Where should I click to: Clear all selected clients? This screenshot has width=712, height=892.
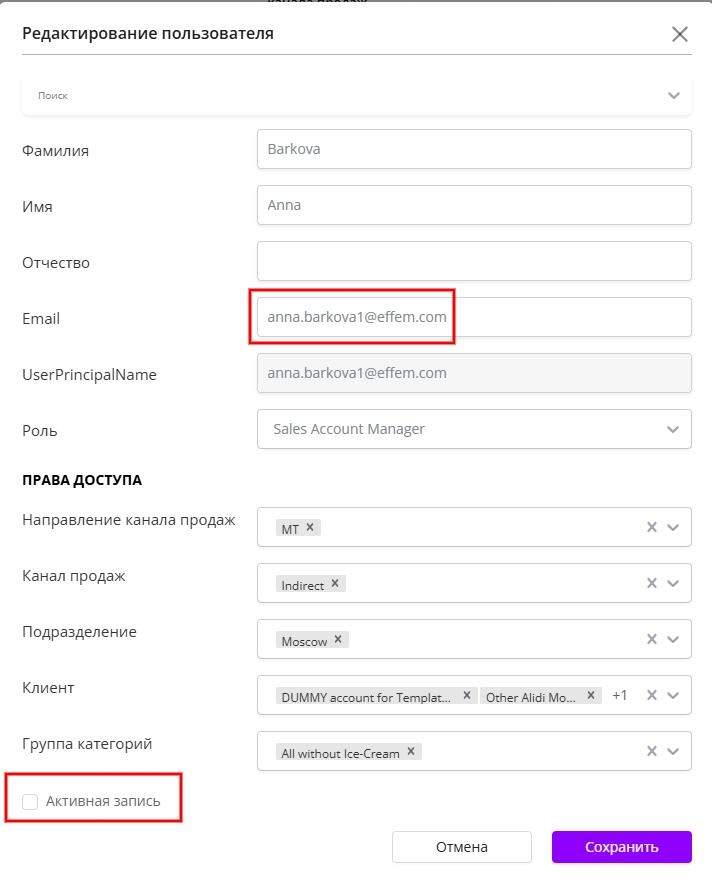[651, 696]
